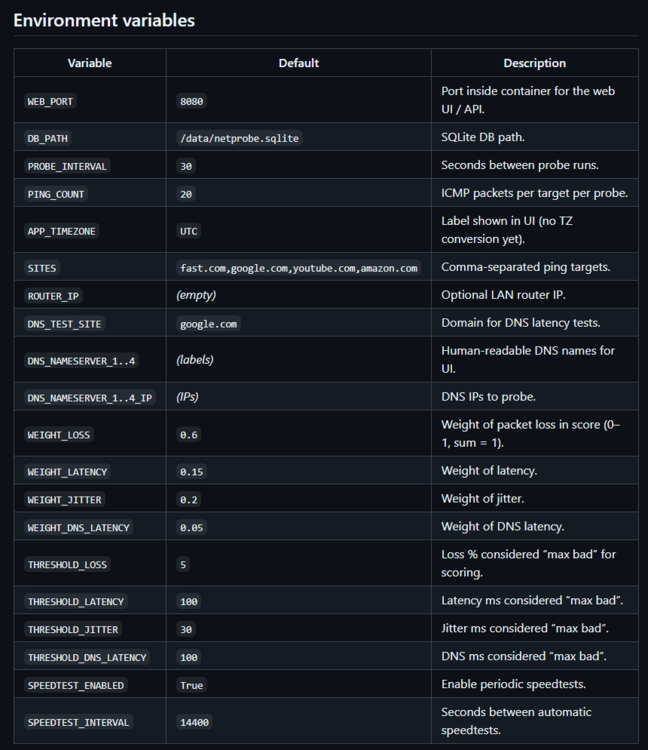Select the /data/netprobe.sqlite default path
648x750 pixels.
point(239,138)
